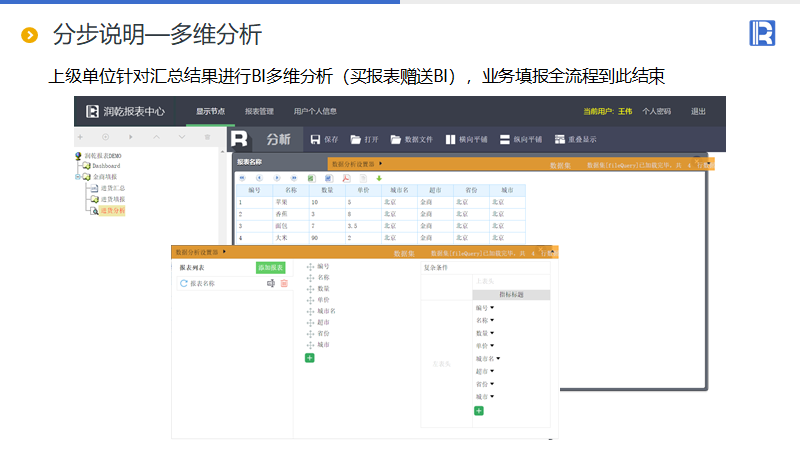
Task: Open dropdown arrow next to 超市 indicator
Action: click(x=492, y=371)
